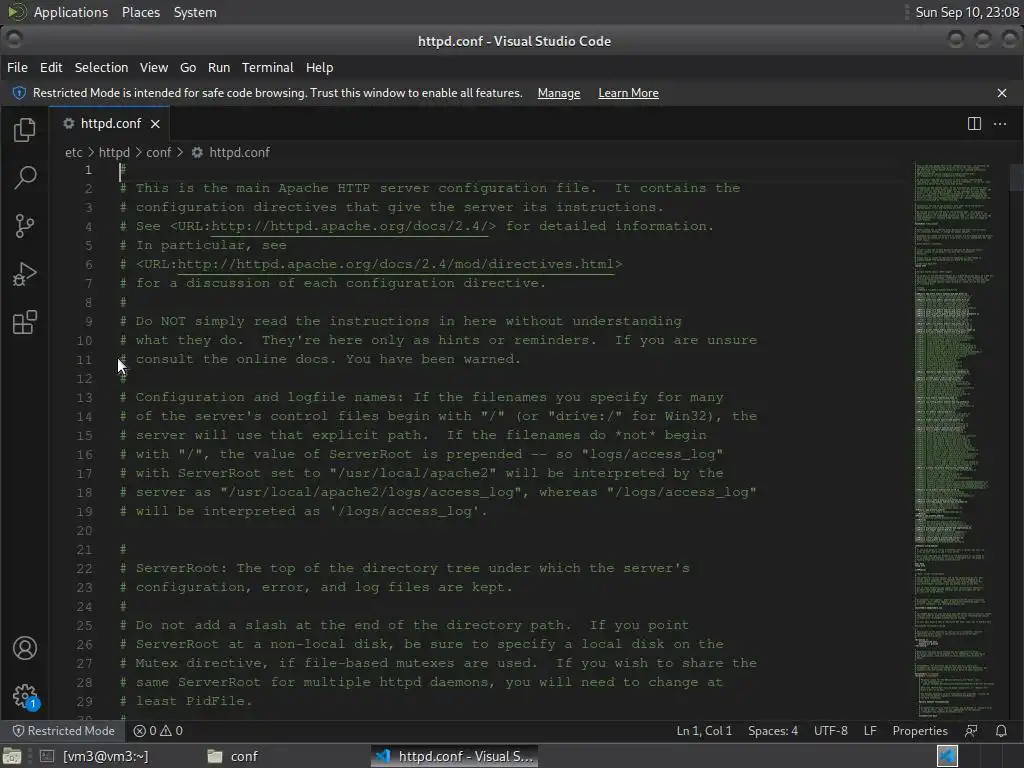Click the date and time clock
Image resolution: width=1024 pixels, height=768 pixels.
pos(967,12)
